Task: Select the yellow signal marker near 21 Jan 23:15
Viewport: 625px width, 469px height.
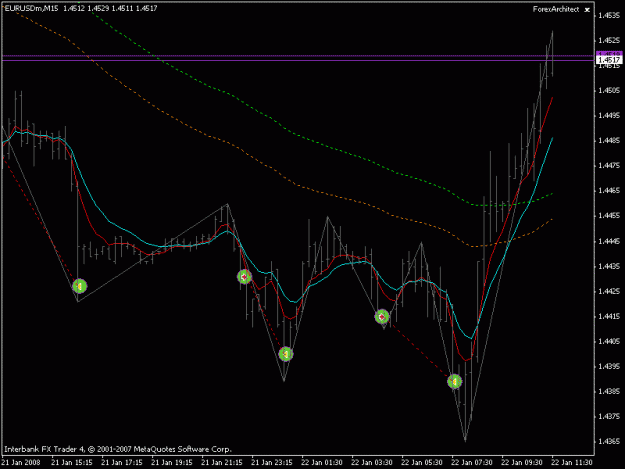Action: point(286,354)
